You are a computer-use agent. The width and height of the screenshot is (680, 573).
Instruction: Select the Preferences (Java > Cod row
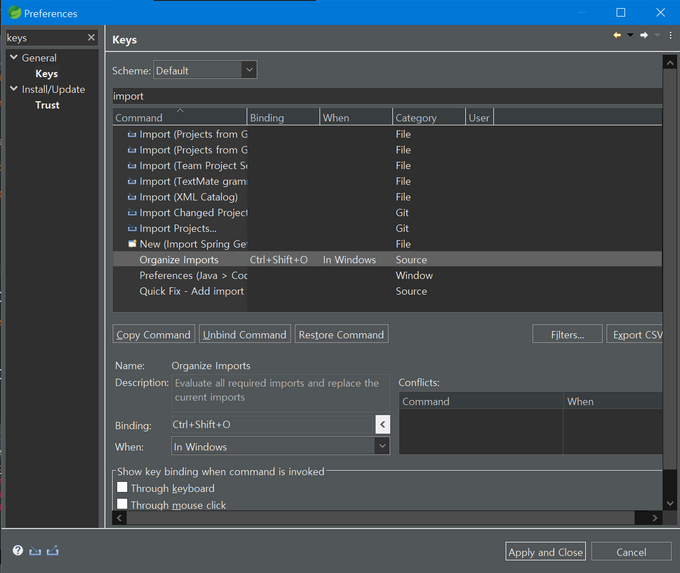[x=387, y=275]
